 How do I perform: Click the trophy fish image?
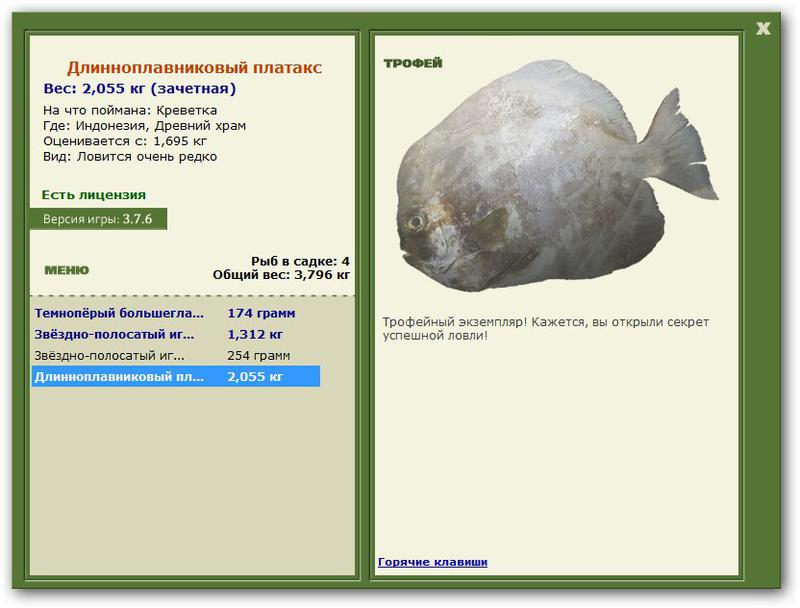click(x=558, y=176)
